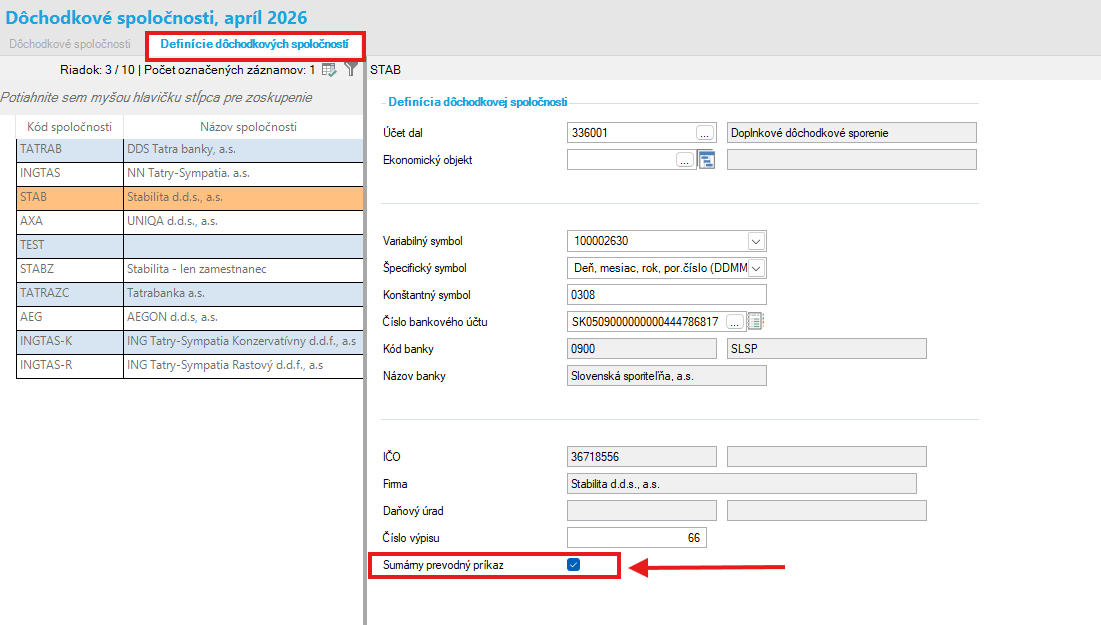This screenshot has height=625, width=1101.
Task: Click the Konštantný symbol field
Action: 666,295
